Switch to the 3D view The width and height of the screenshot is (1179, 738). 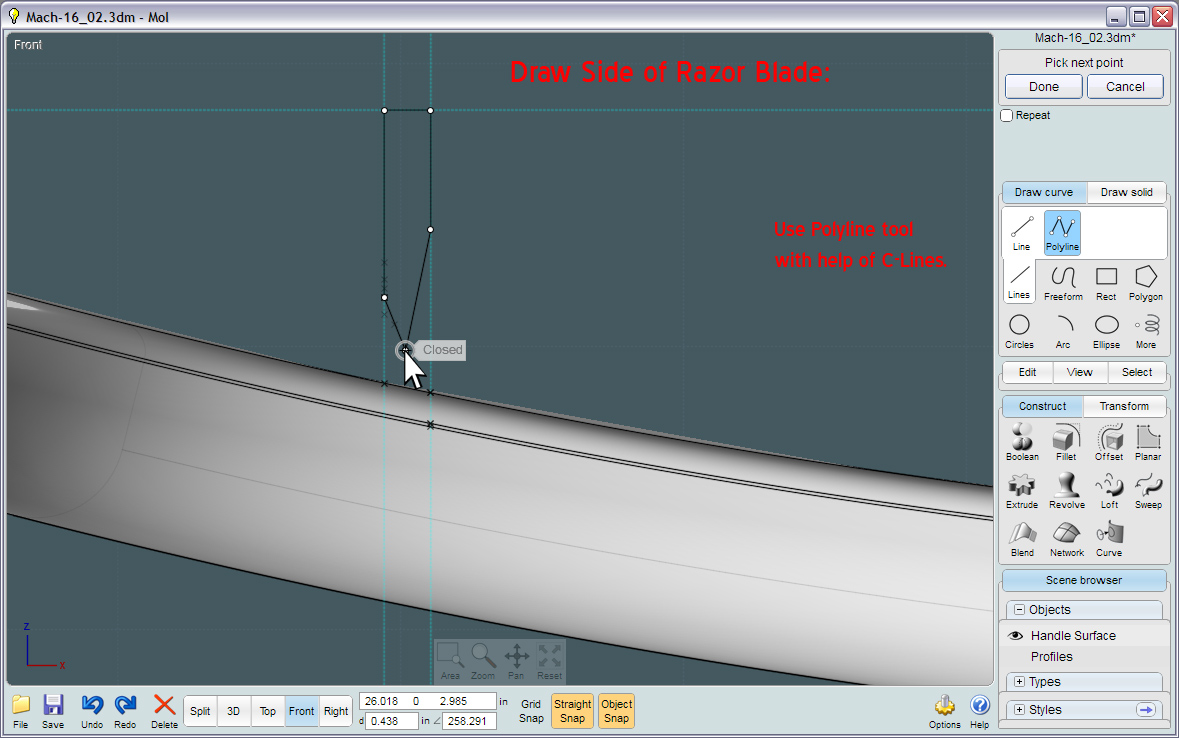pyautogui.click(x=233, y=711)
